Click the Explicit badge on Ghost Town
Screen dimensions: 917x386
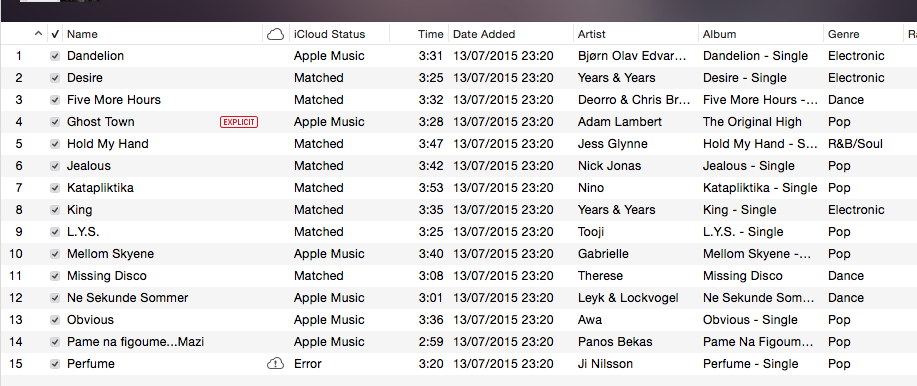[239, 122]
